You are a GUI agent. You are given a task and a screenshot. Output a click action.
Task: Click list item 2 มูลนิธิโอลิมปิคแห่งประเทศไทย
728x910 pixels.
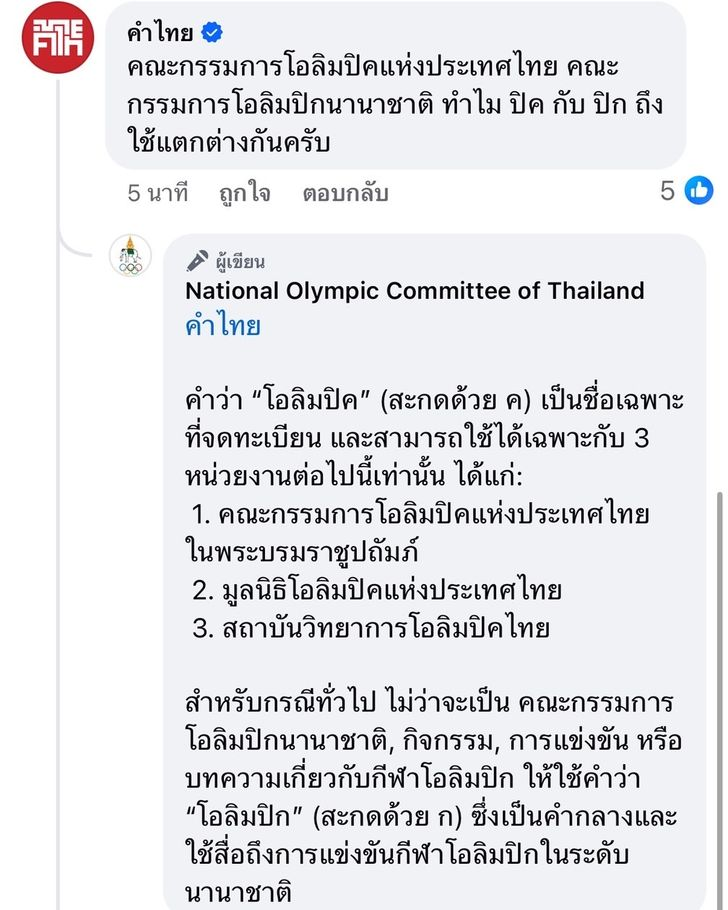pyautogui.click(x=377, y=590)
